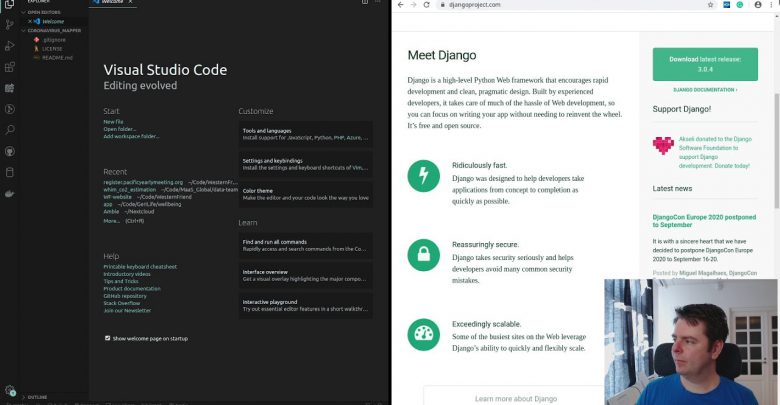This screenshot has height=405, width=780.
Task: Bookmark this page with the star icon
Action: tap(710, 4)
